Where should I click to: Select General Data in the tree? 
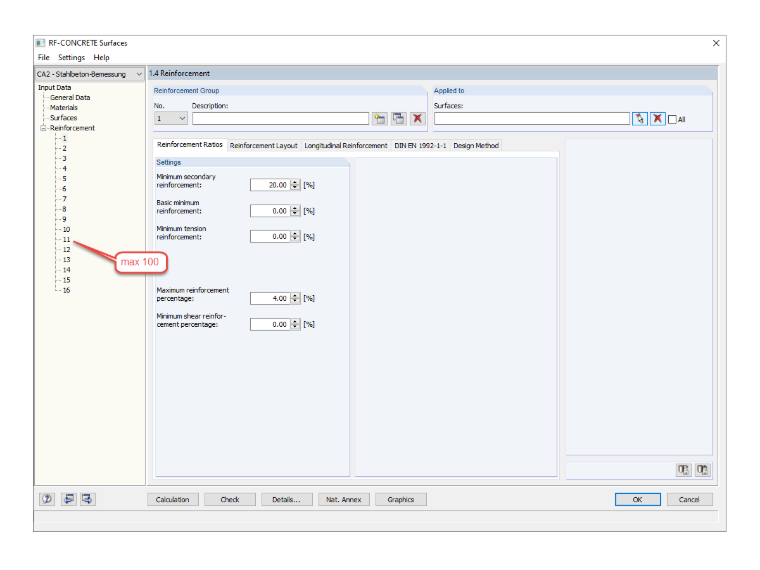[70, 97]
